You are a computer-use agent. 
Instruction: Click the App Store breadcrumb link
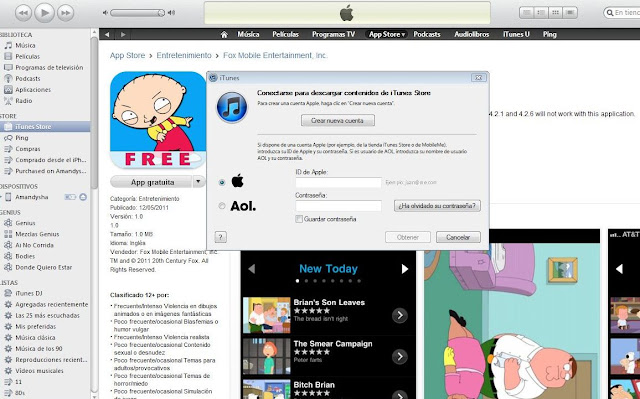click(127, 55)
